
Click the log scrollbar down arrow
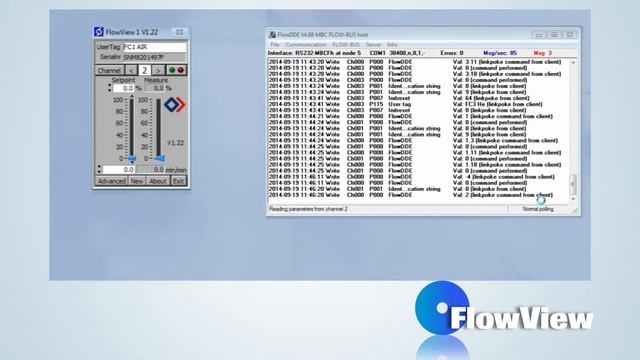coord(573,199)
